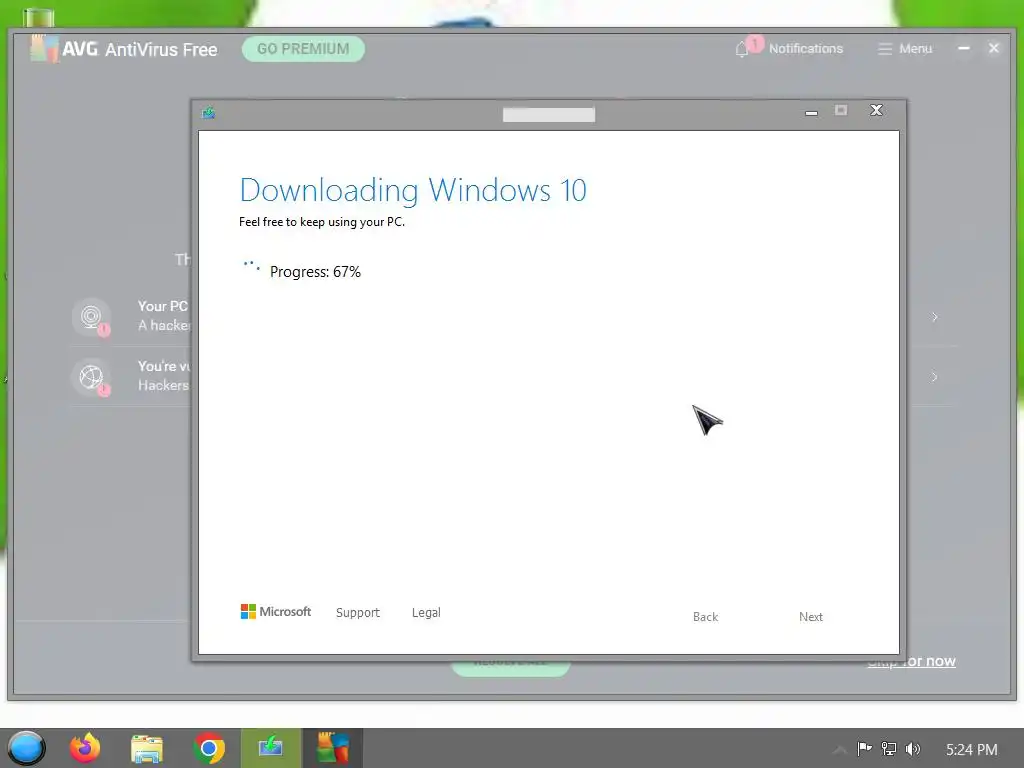1024x768 pixels.
Task: Close the AVG AntiVirus window
Action: pos(994,48)
